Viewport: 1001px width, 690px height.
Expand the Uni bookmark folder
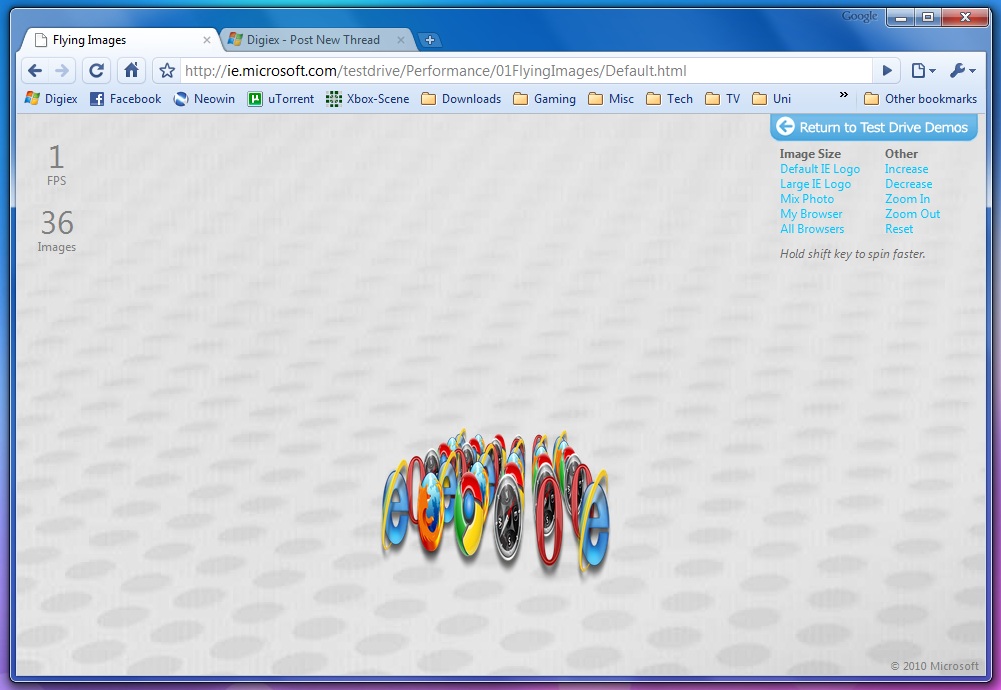click(x=771, y=99)
